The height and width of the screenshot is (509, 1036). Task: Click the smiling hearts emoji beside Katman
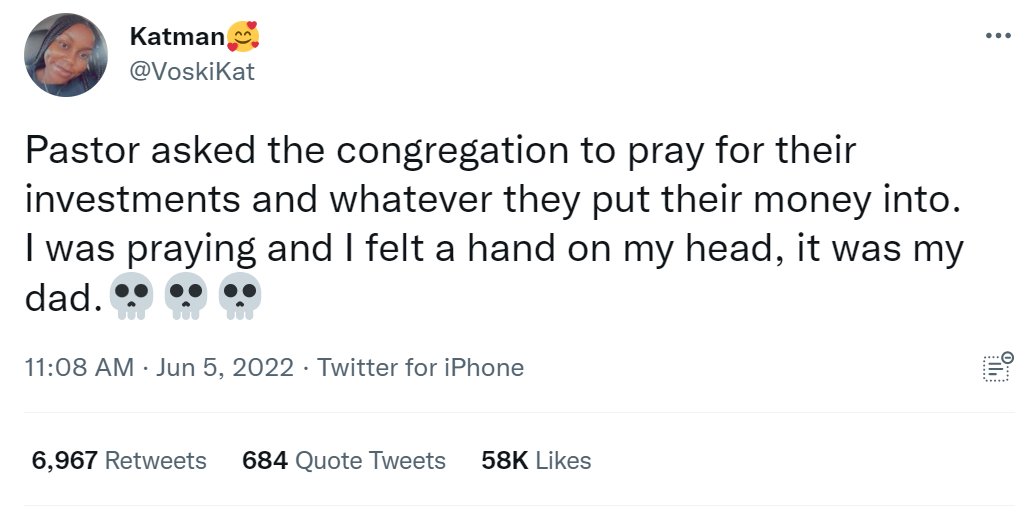[243, 37]
